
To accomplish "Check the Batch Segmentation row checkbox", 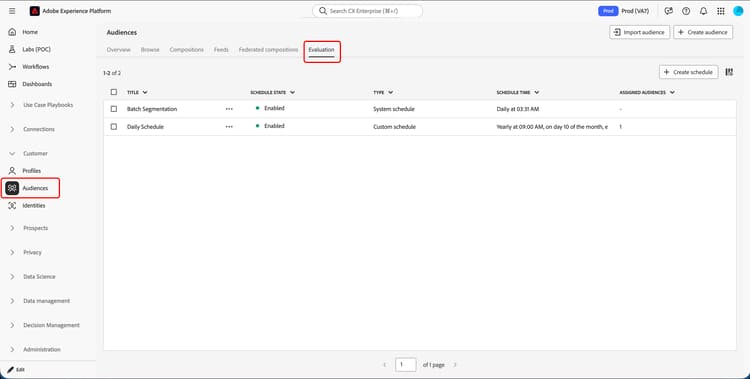I will click(114, 109).
